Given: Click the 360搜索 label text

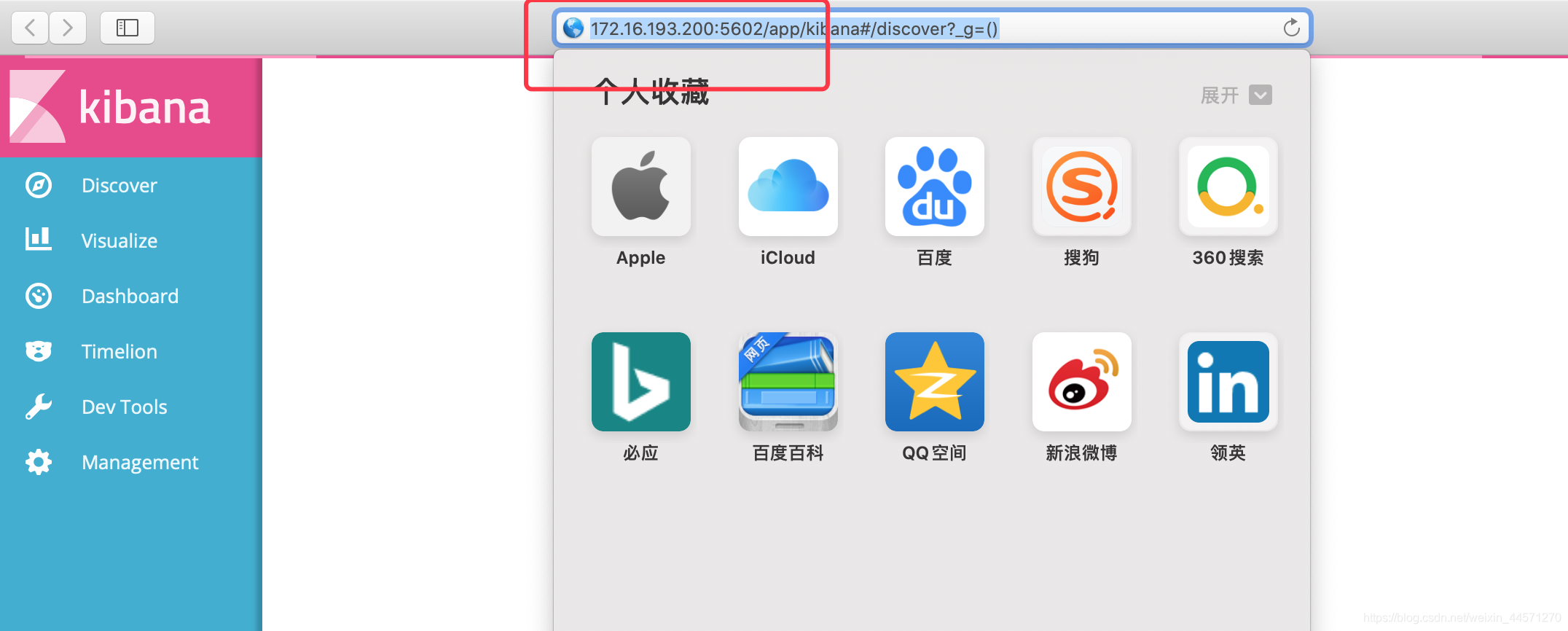Looking at the screenshot, I should (x=1228, y=258).
